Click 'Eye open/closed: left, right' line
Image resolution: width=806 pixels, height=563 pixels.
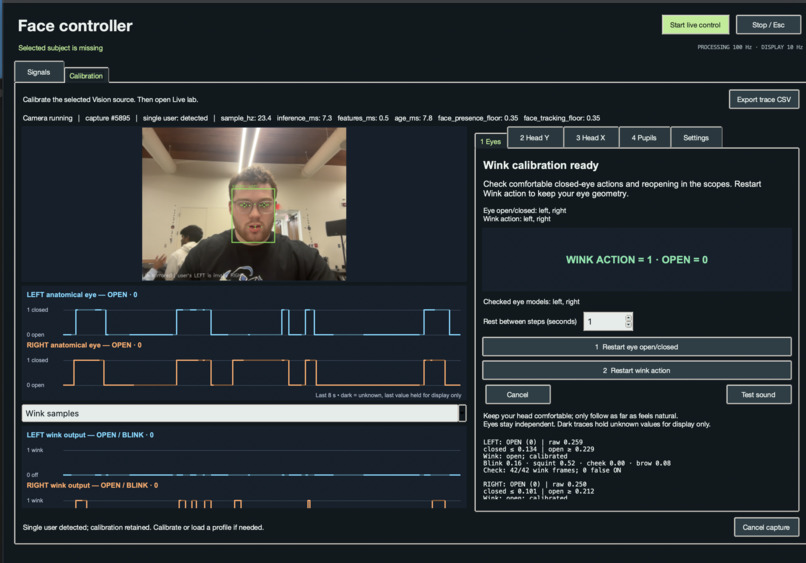[x=524, y=210]
